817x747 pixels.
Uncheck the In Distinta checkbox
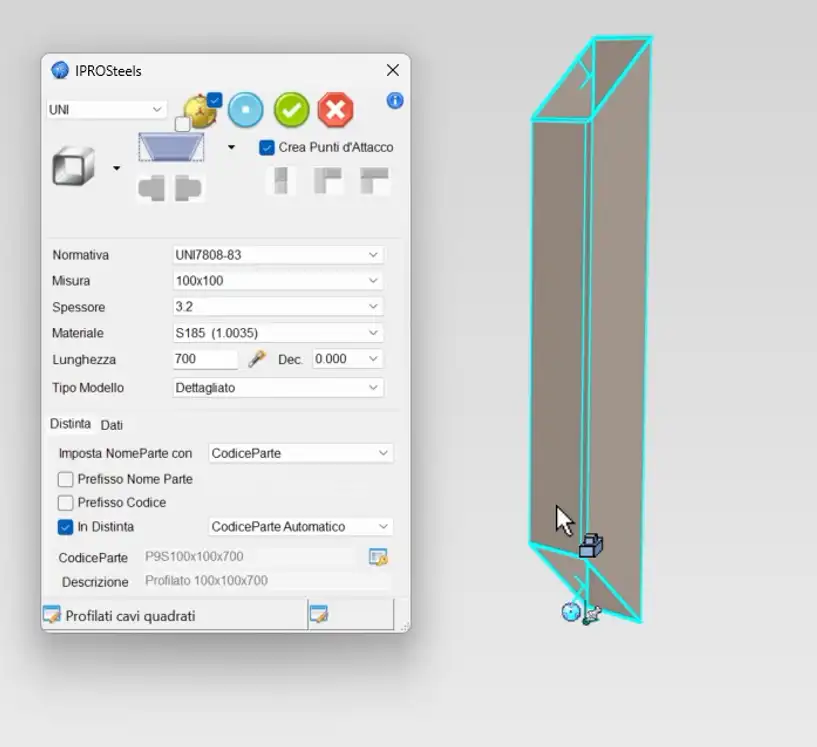tap(66, 527)
